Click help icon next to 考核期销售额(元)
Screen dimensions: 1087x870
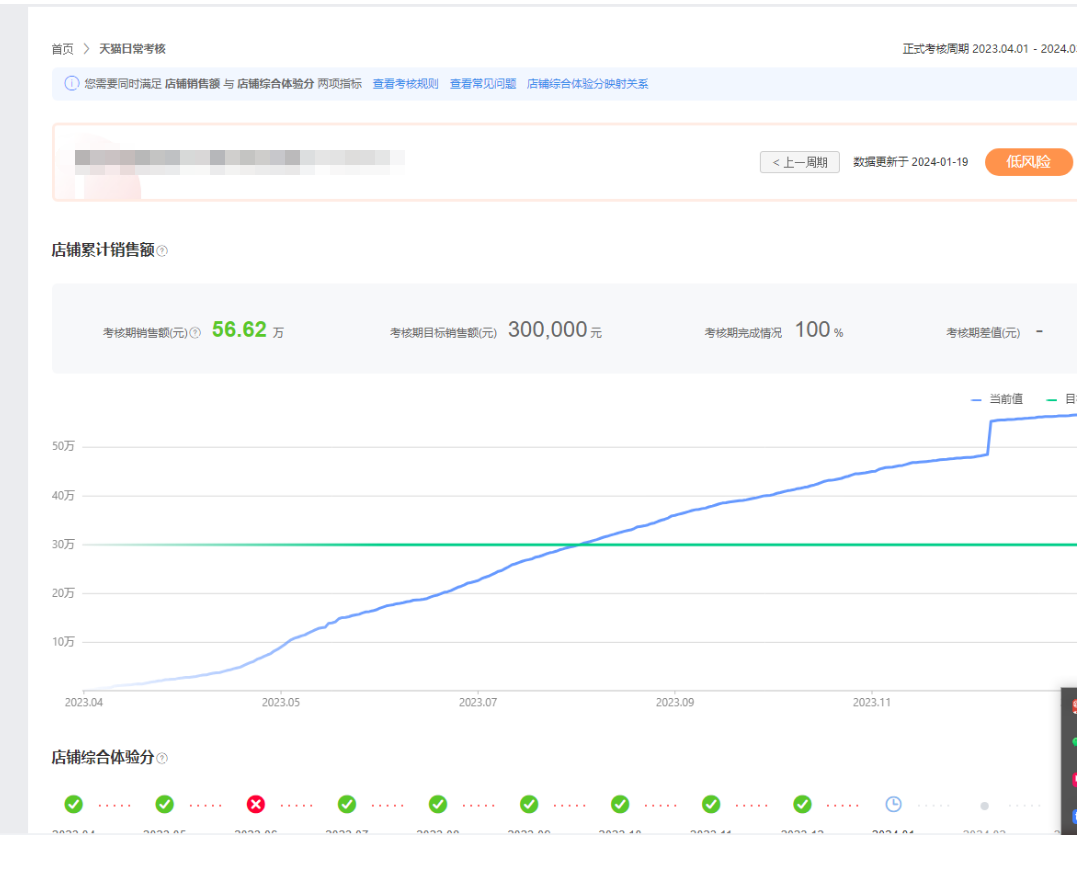coord(195,332)
